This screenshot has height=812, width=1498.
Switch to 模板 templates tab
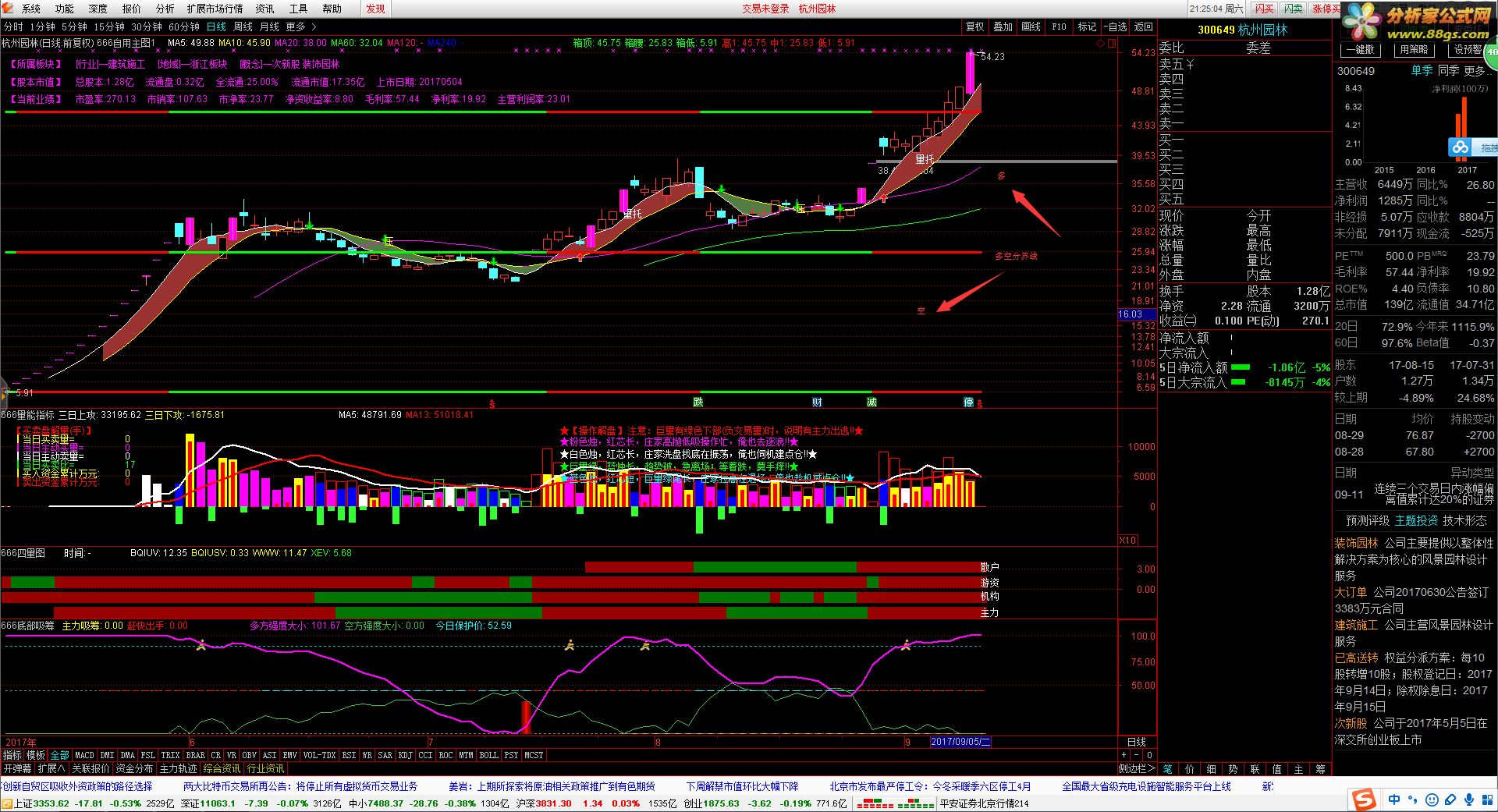(36, 755)
